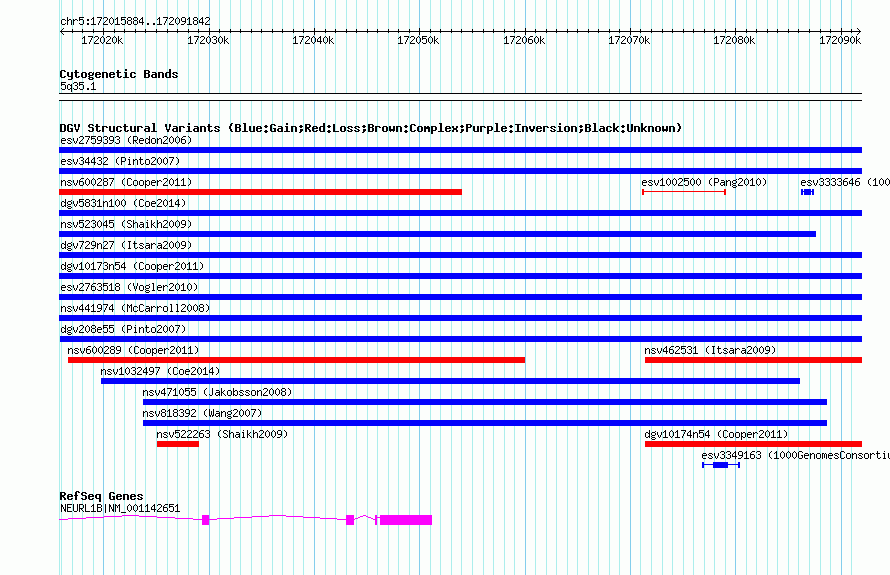The height and width of the screenshot is (575, 890).
Task: Click the large magenta final exon of NEURL1B
Action: (x=406, y=520)
